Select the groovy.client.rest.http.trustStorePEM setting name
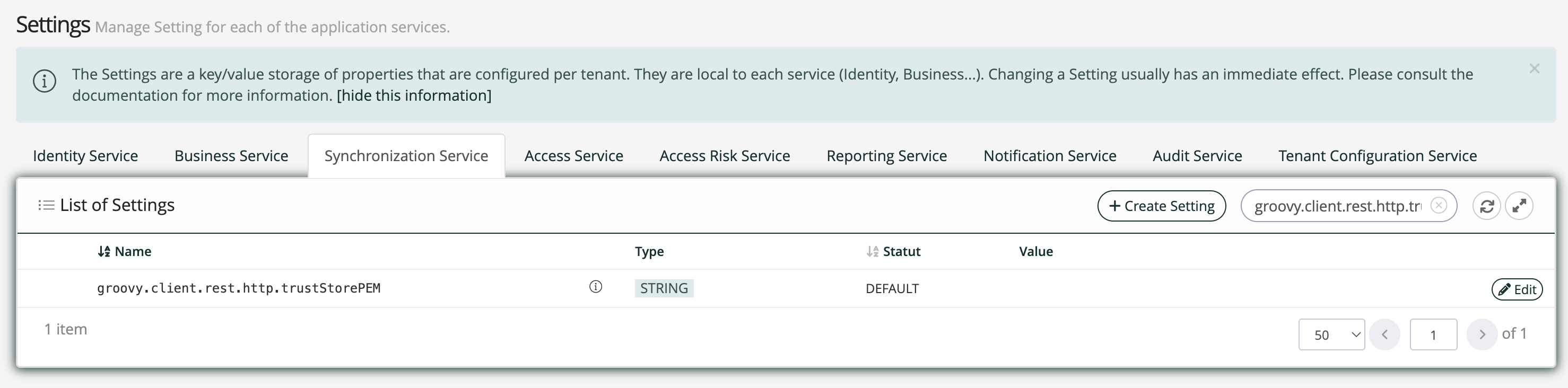 pos(239,288)
